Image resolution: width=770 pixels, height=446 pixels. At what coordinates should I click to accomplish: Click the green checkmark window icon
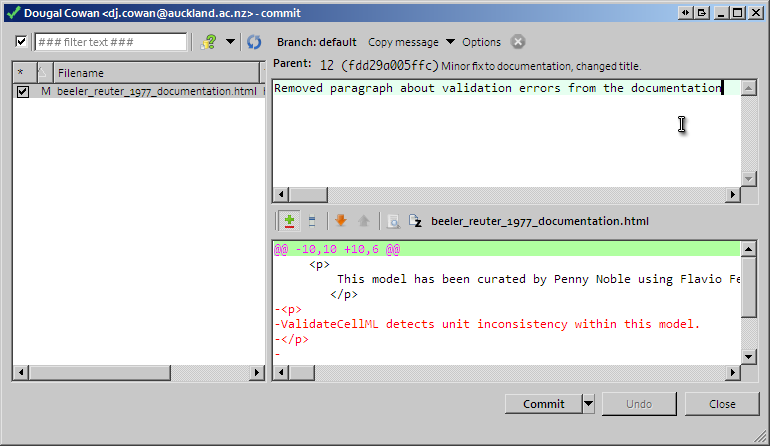point(13,13)
